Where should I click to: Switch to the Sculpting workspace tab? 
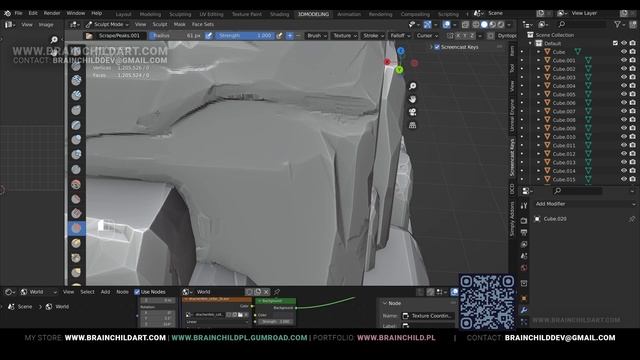[180, 14]
